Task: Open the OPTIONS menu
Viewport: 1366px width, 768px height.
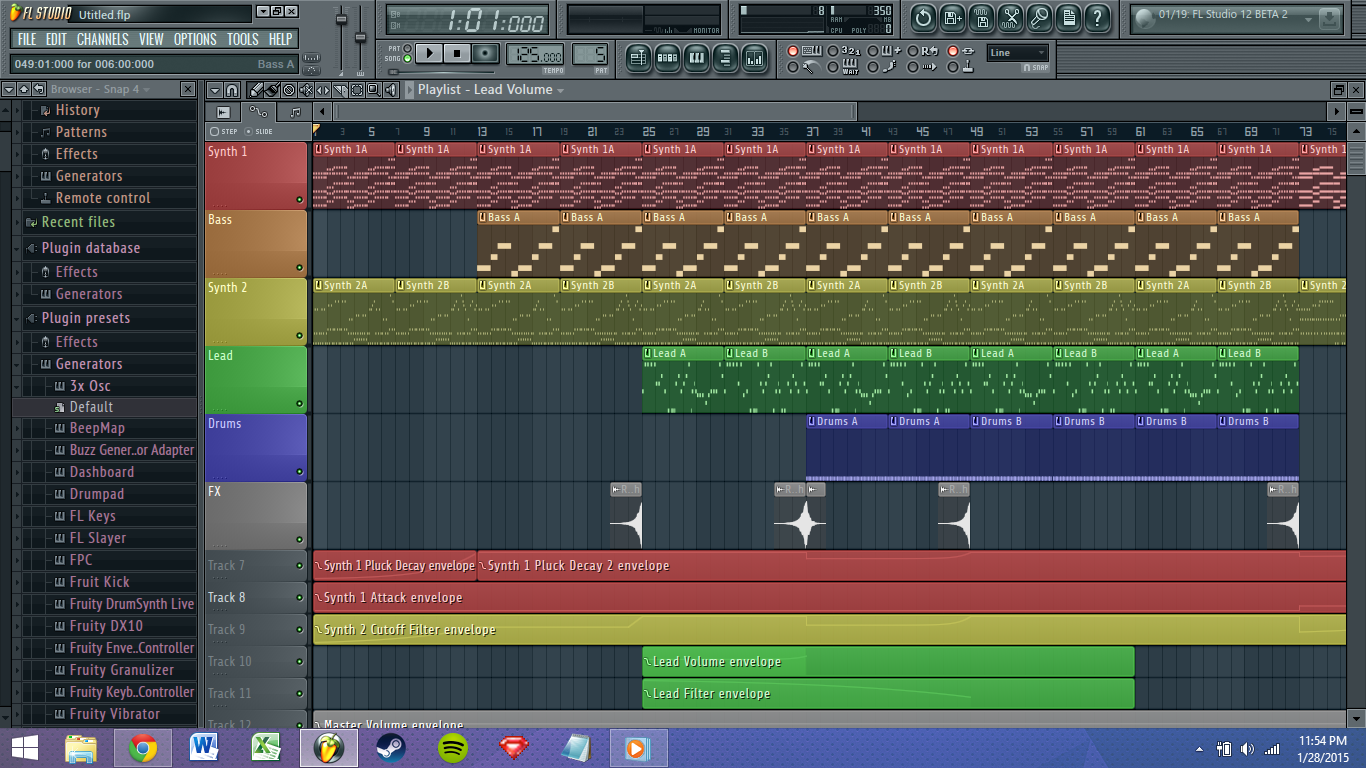Action: [195, 39]
